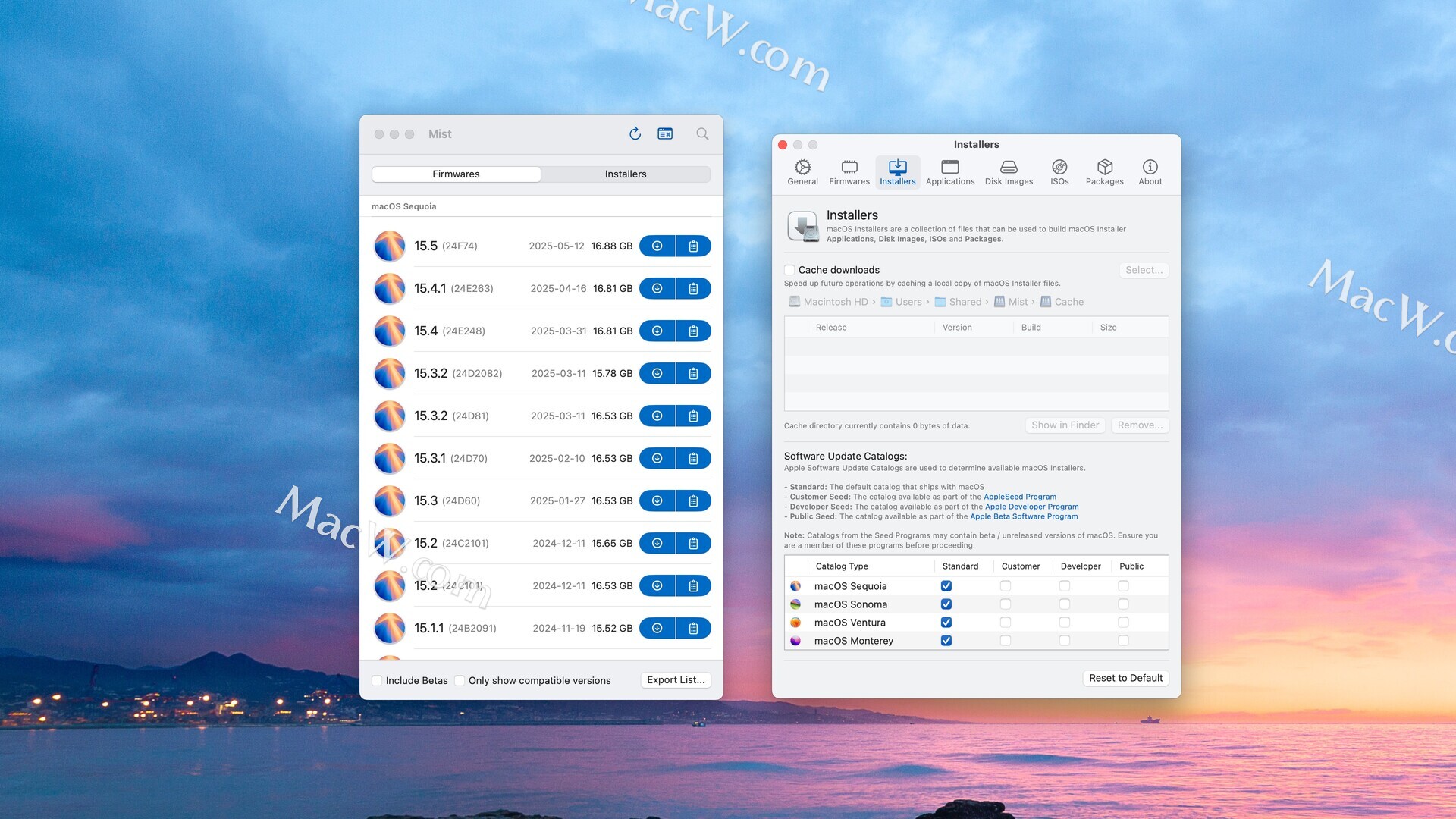Viewport: 1456px width, 819px height.
Task: Click the search magnifier in Mist window
Action: [702, 133]
